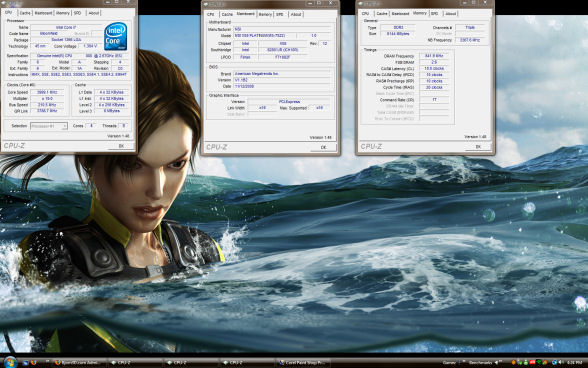Select the CPU tab in the middle CPU-Z window
Screen dimensions: 588x368
point(211,15)
